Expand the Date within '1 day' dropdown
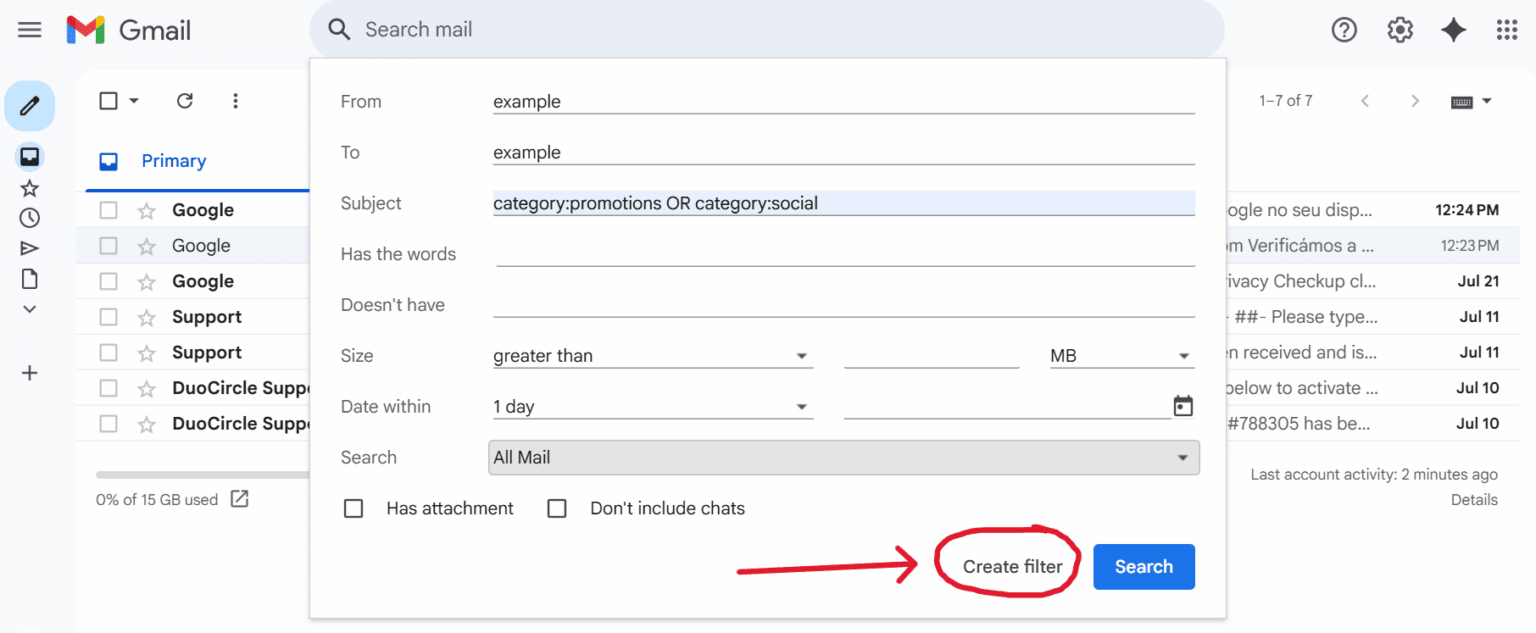1536x633 pixels. tap(652, 406)
